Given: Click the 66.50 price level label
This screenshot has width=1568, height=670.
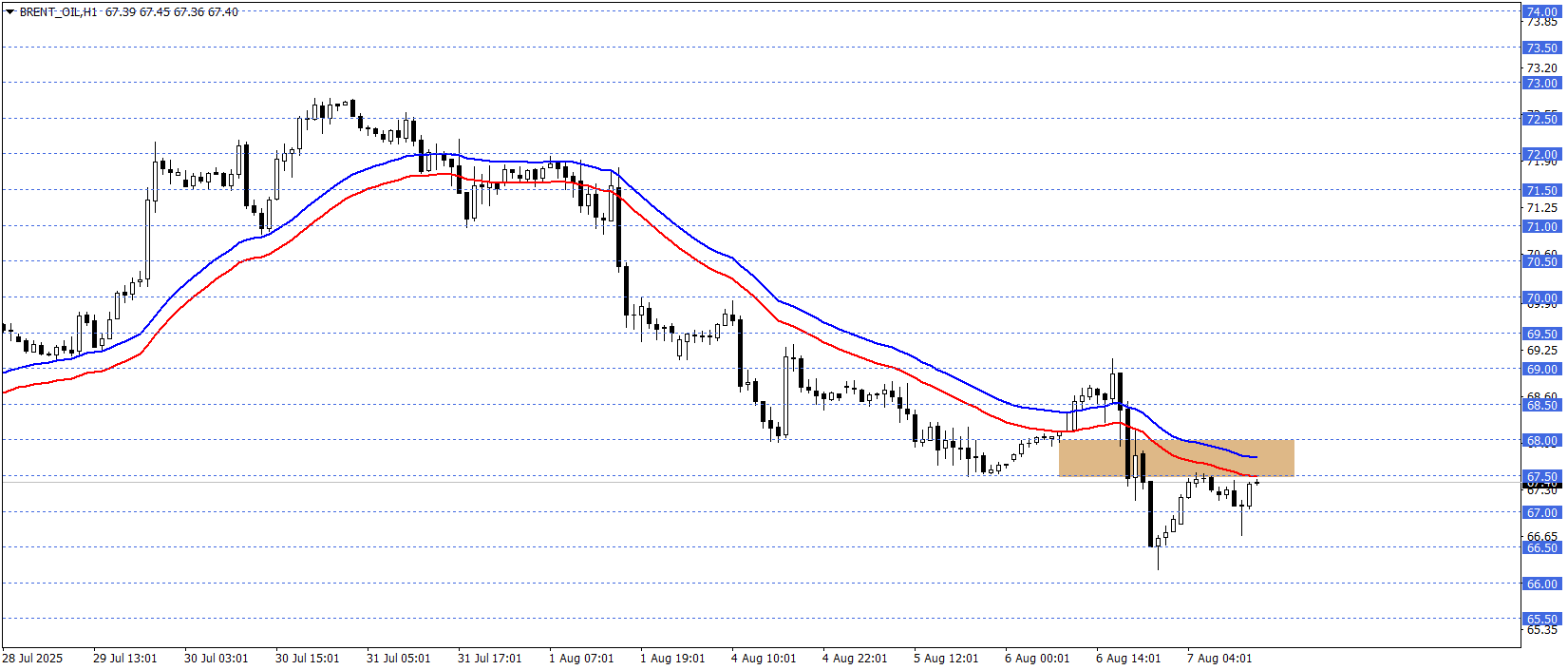Looking at the screenshot, I should click(x=1541, y=547).
